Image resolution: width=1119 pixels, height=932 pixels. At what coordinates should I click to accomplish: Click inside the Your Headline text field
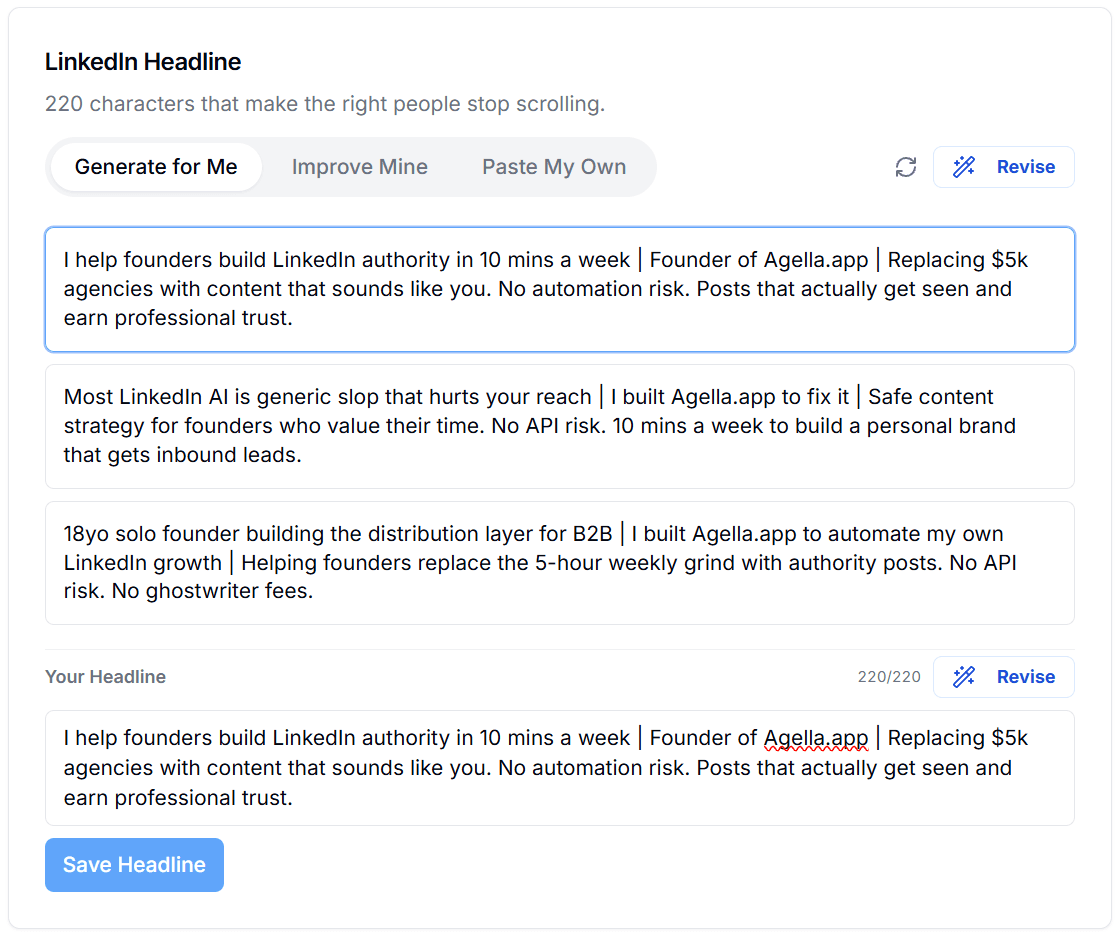pos(560,767)
